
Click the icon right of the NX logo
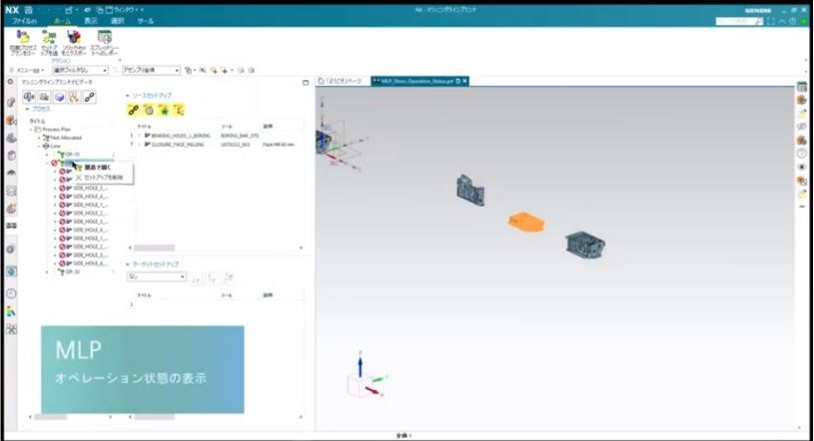pyautogui.click(x=29, y=9)
